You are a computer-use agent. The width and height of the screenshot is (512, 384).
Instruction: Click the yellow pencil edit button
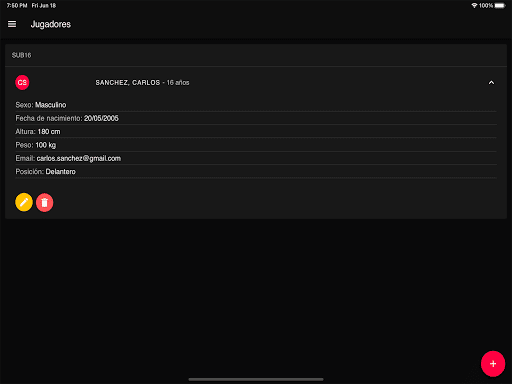24,202
